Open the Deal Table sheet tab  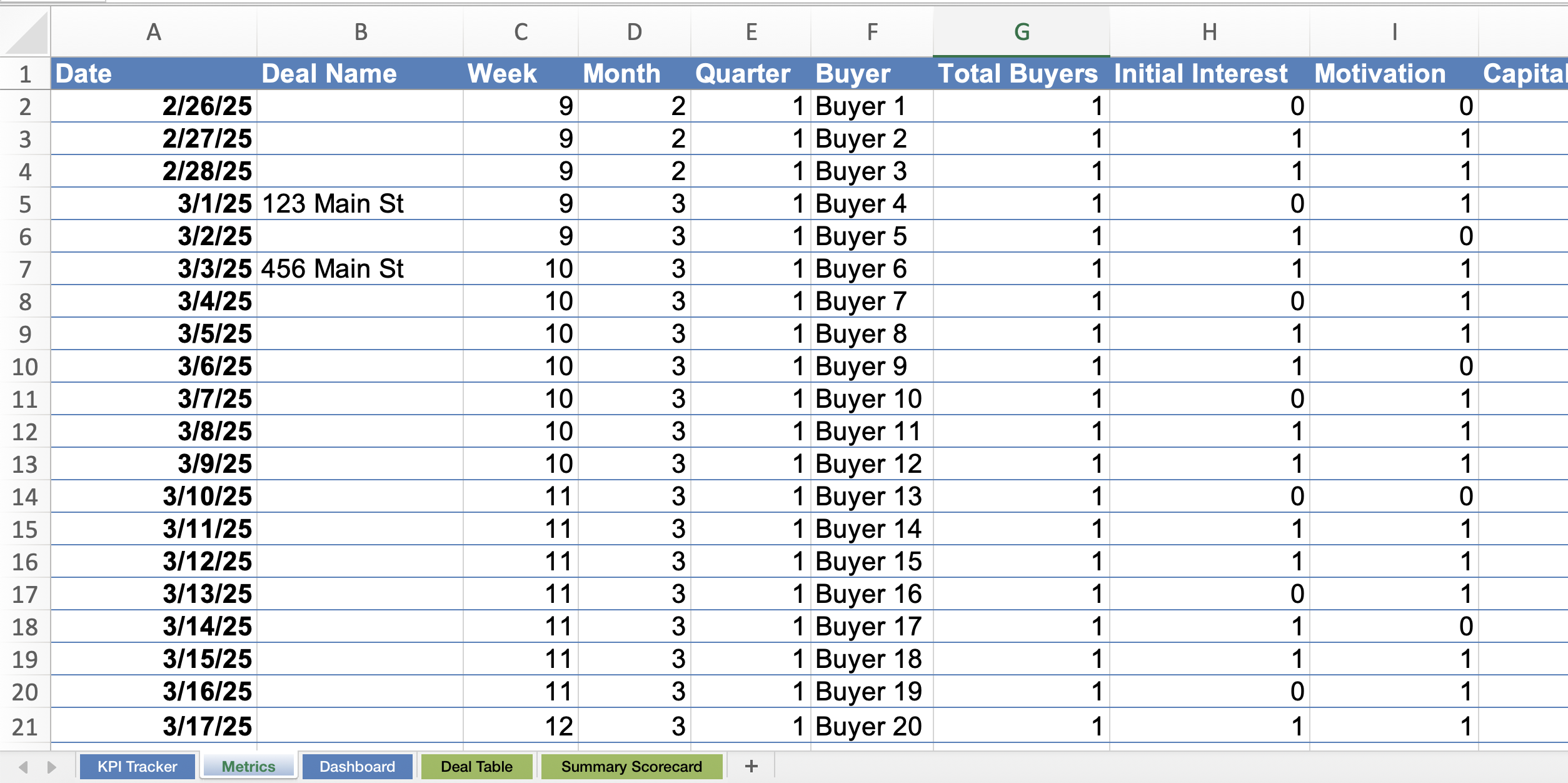click(476, 767)
